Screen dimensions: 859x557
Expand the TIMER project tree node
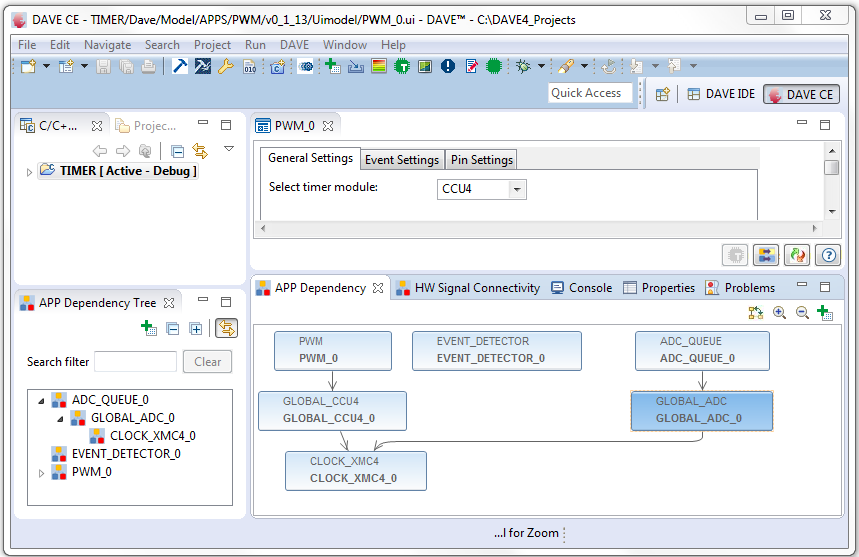[x=29, y=172]
